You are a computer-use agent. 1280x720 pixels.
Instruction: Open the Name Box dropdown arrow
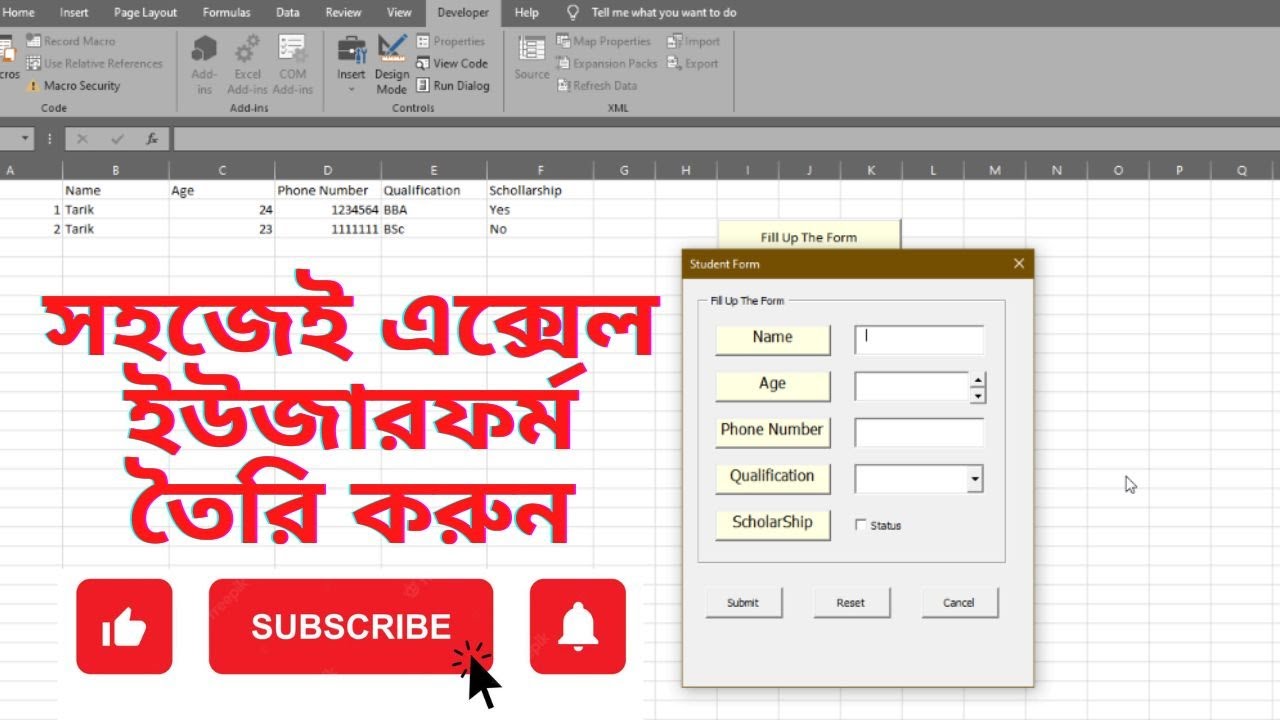24,139
